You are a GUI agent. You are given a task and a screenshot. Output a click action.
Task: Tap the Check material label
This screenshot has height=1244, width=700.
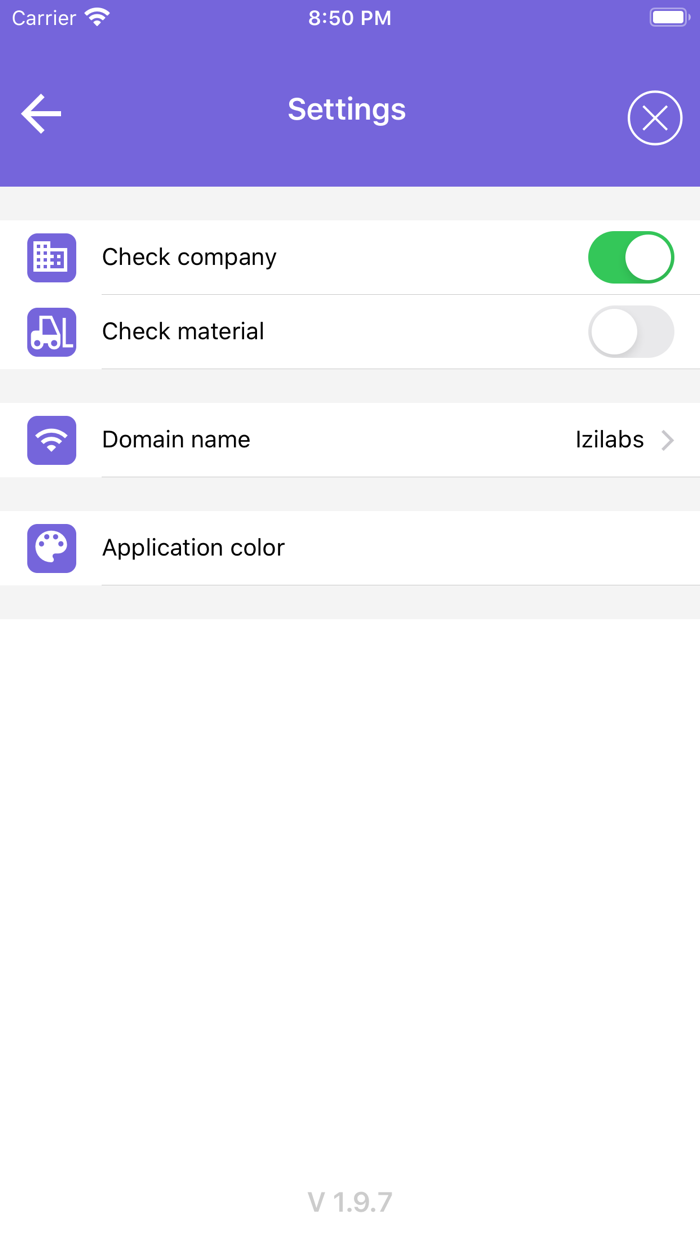pyautogui.click(x=183, y=332)
